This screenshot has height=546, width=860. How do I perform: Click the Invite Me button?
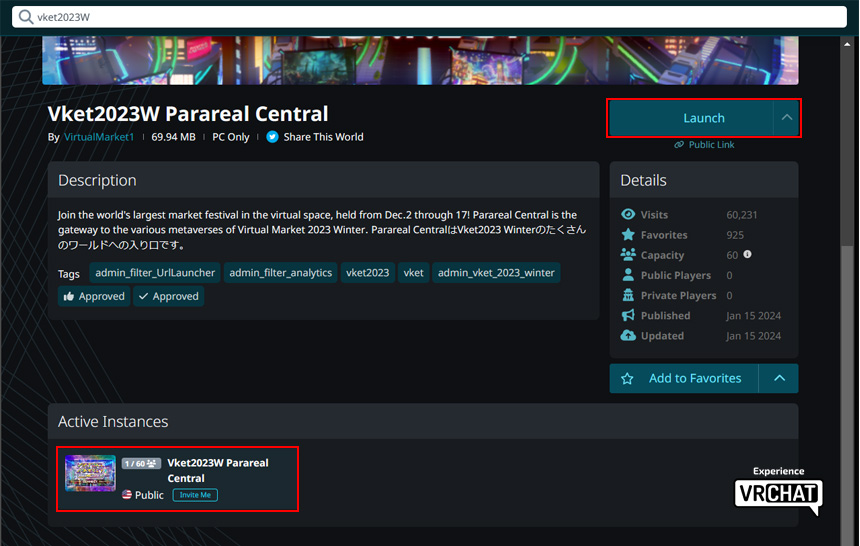pyautogui.click(x=195, y=495)
